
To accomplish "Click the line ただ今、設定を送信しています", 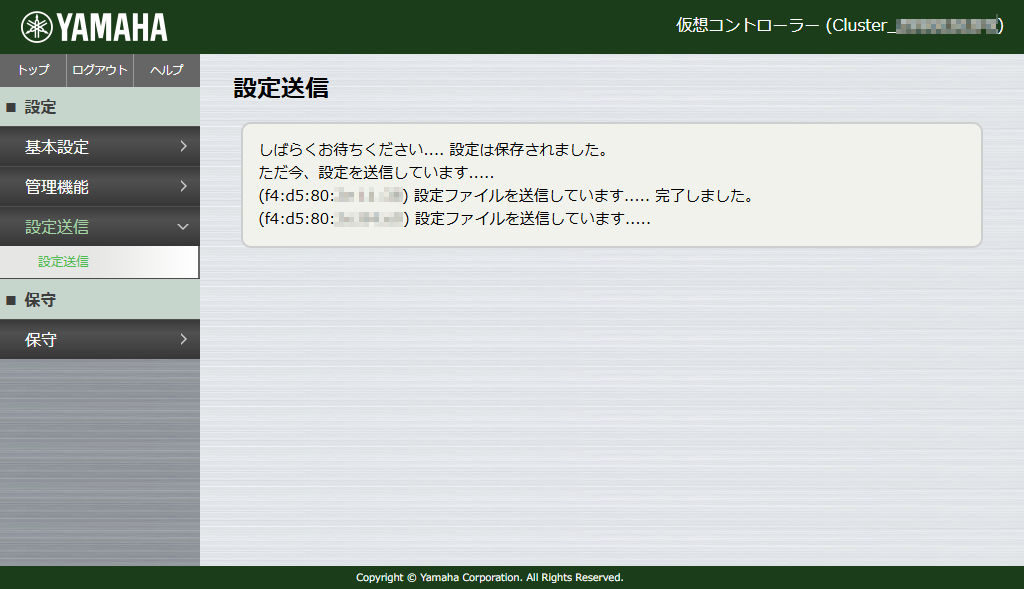I will (x=376, y=172).
